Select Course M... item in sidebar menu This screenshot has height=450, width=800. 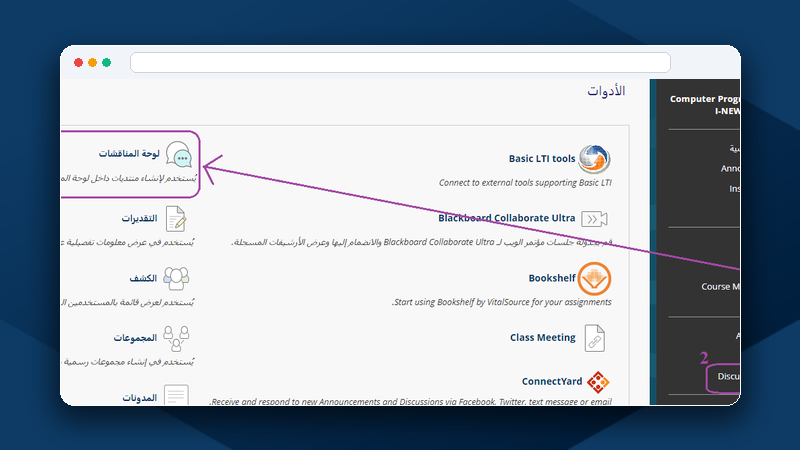pyautogui.click(x=720, y=287)
